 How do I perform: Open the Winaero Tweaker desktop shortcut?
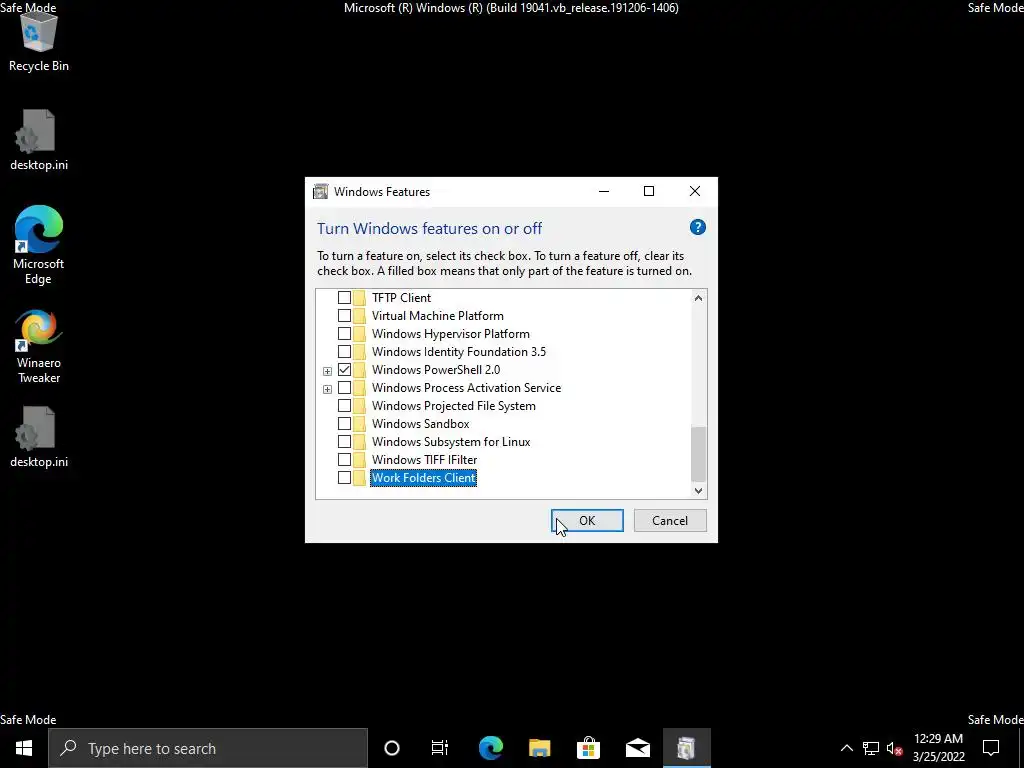(x=39, y=346)
